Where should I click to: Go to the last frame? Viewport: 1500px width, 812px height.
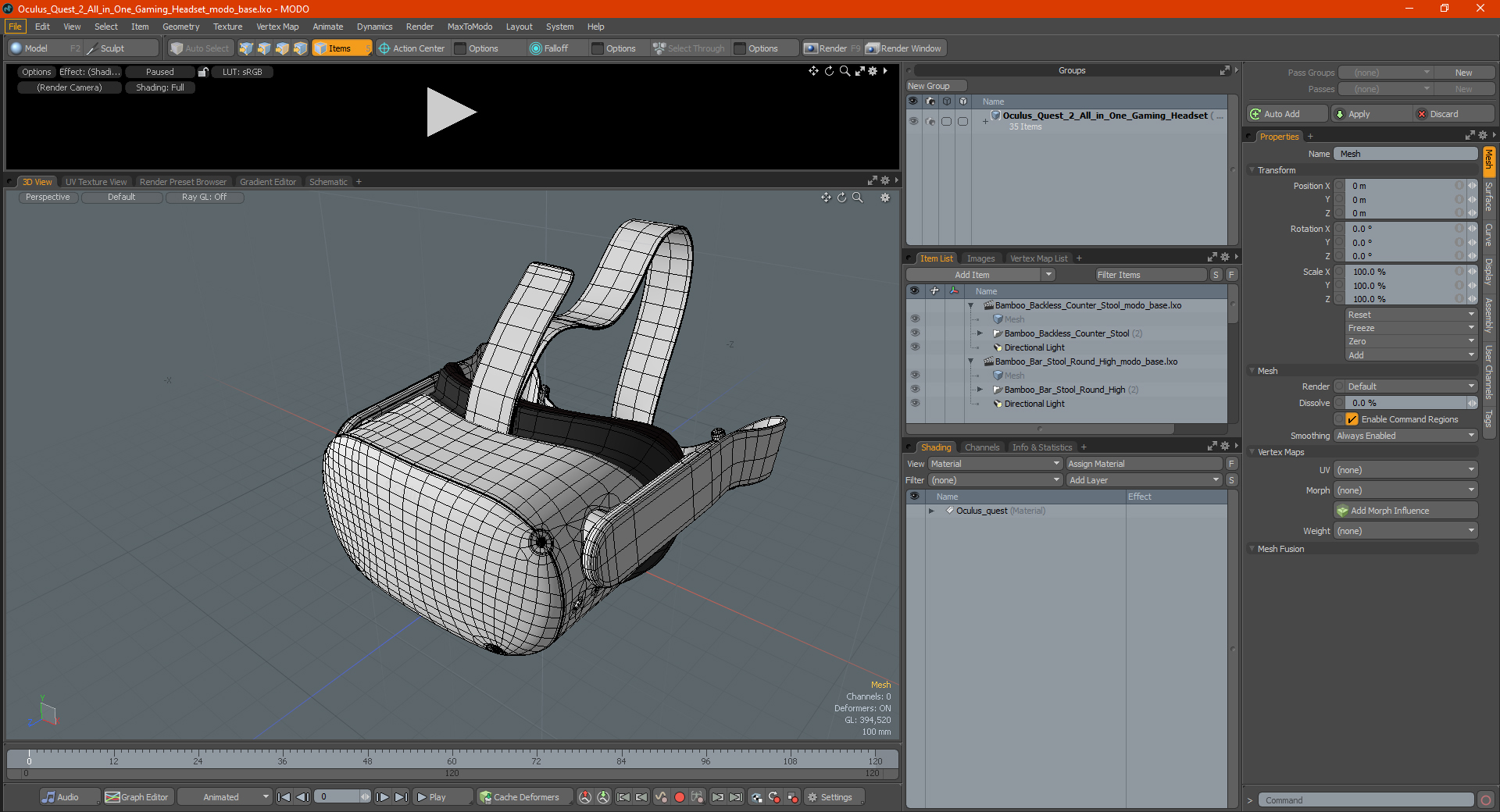[x=401, y=797]
